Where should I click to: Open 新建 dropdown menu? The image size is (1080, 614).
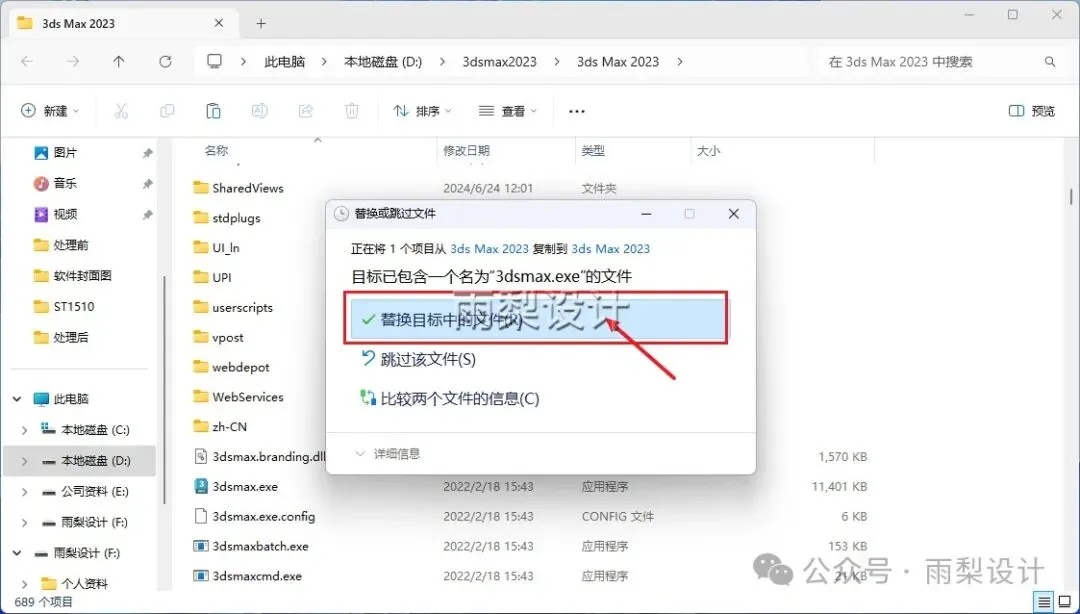[50, 111]
